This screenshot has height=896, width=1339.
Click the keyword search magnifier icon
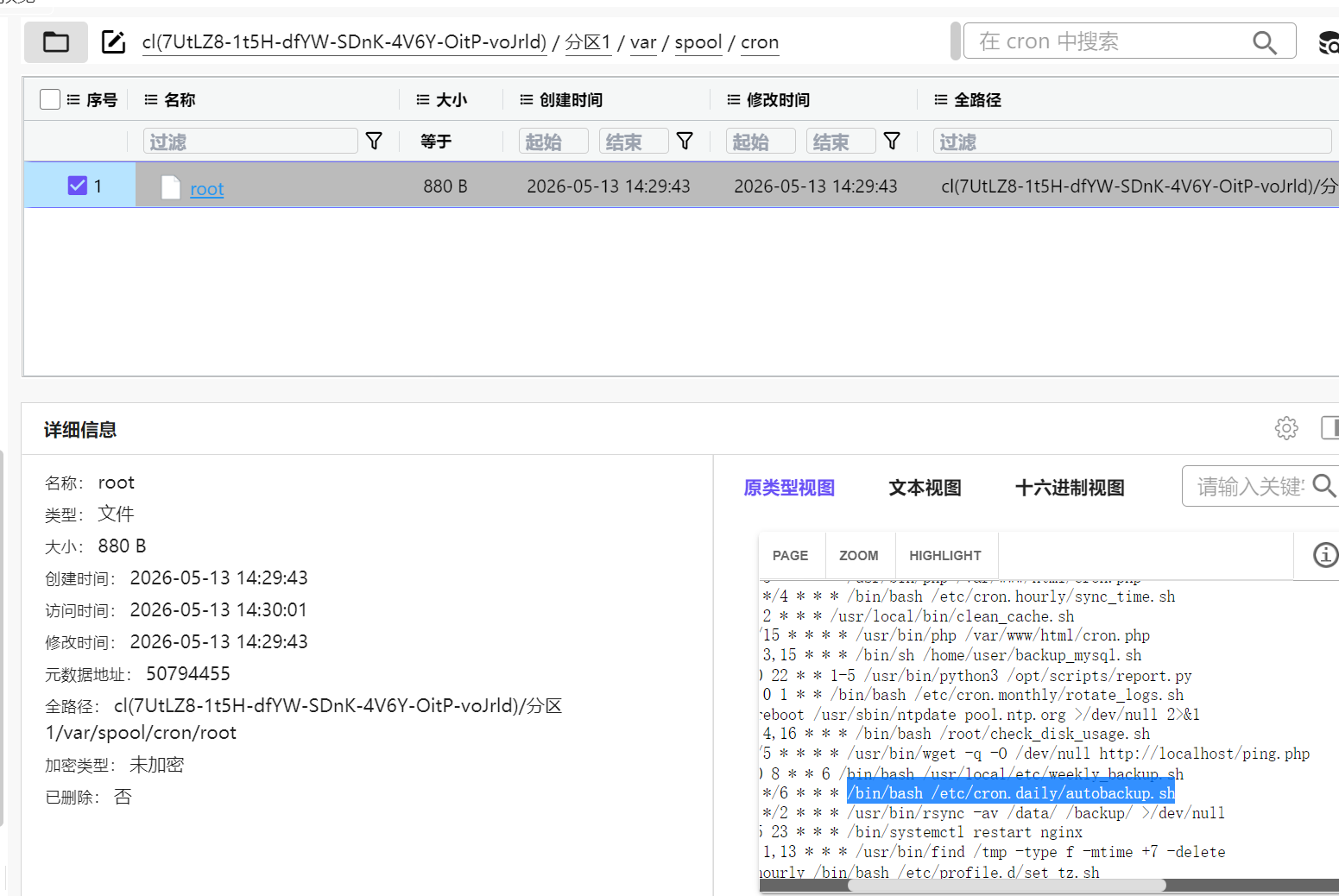pos(1323,486)
